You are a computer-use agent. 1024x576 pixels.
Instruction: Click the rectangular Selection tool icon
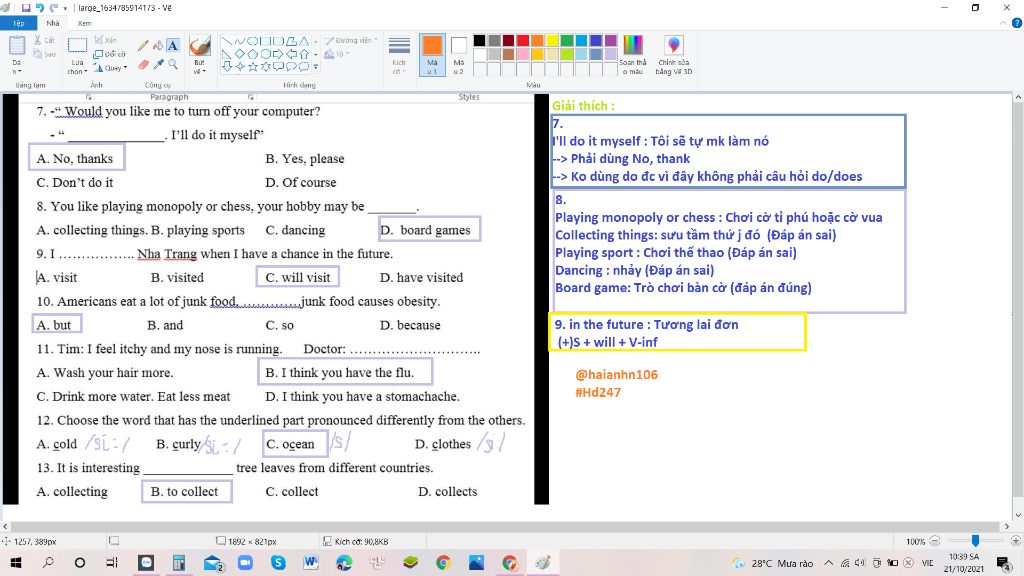click(x=77, y=46)
